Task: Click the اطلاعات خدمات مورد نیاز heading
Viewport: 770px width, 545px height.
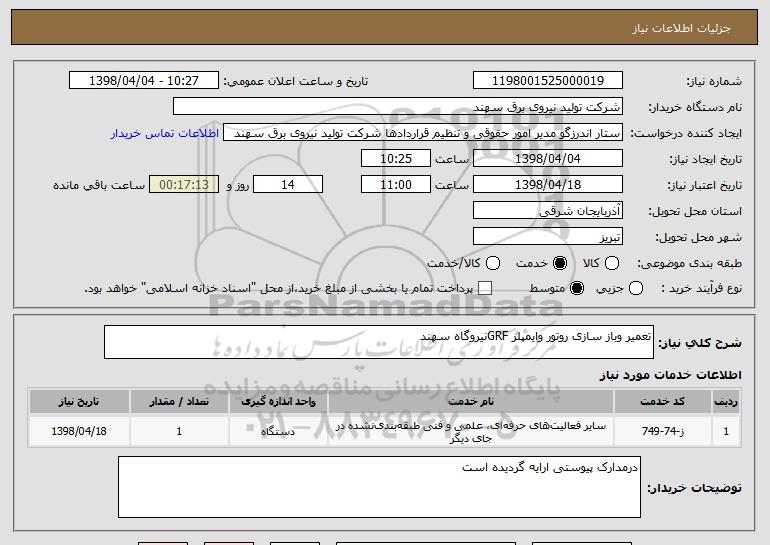Action: point(670,375)
